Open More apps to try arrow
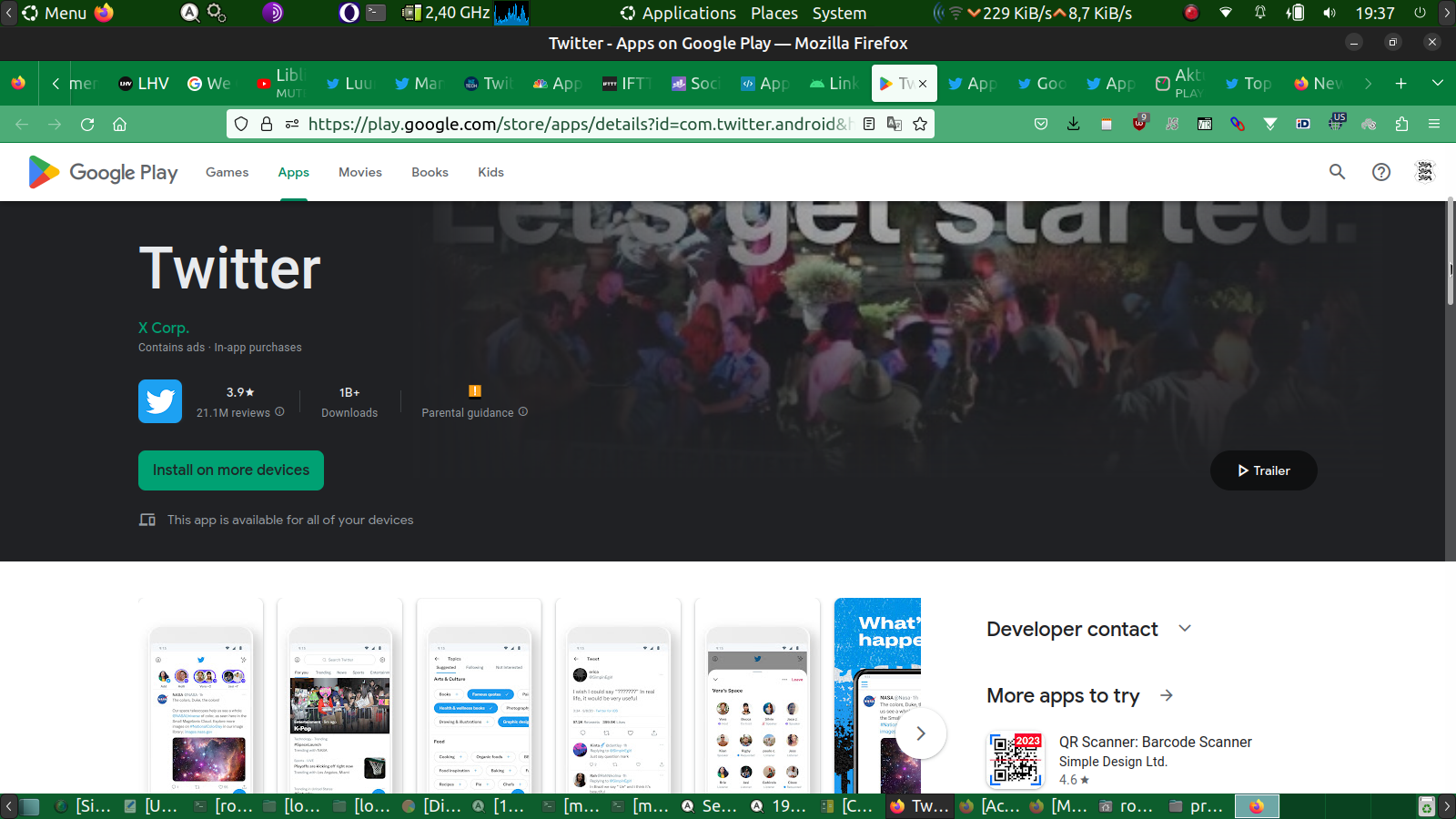Screen dimensions: 1456x819 click(x=1167, y=695)
